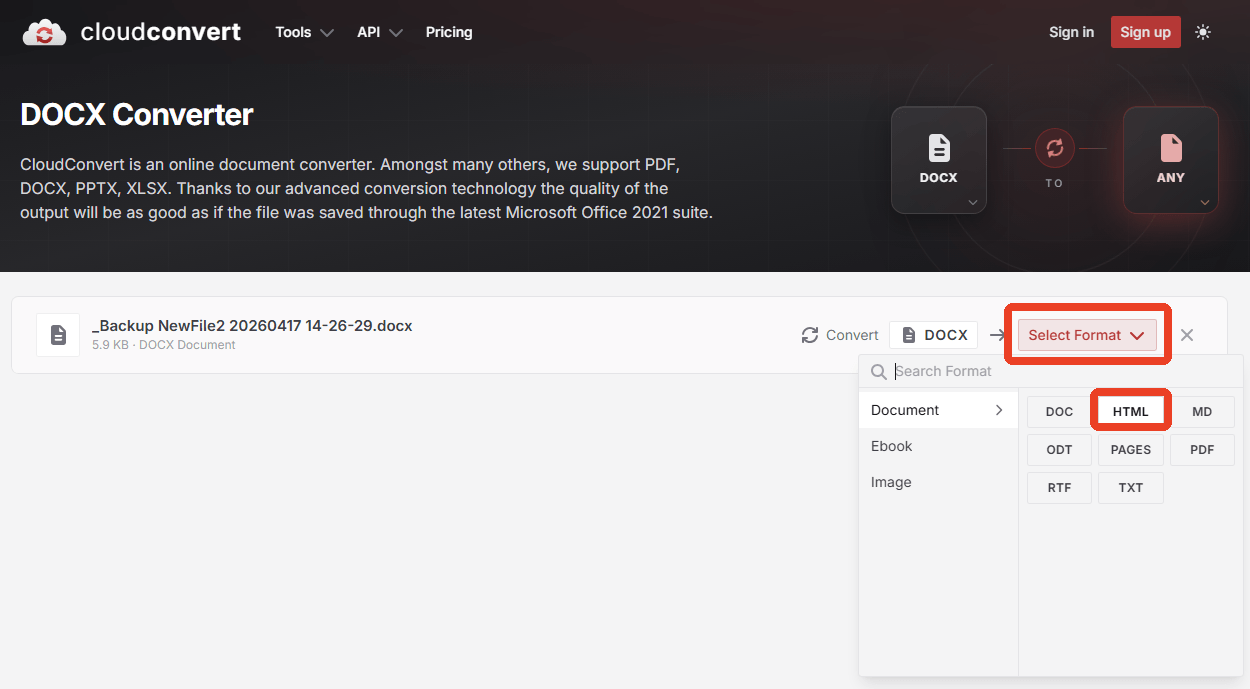Choose MD output format

tap(1202, 412)
